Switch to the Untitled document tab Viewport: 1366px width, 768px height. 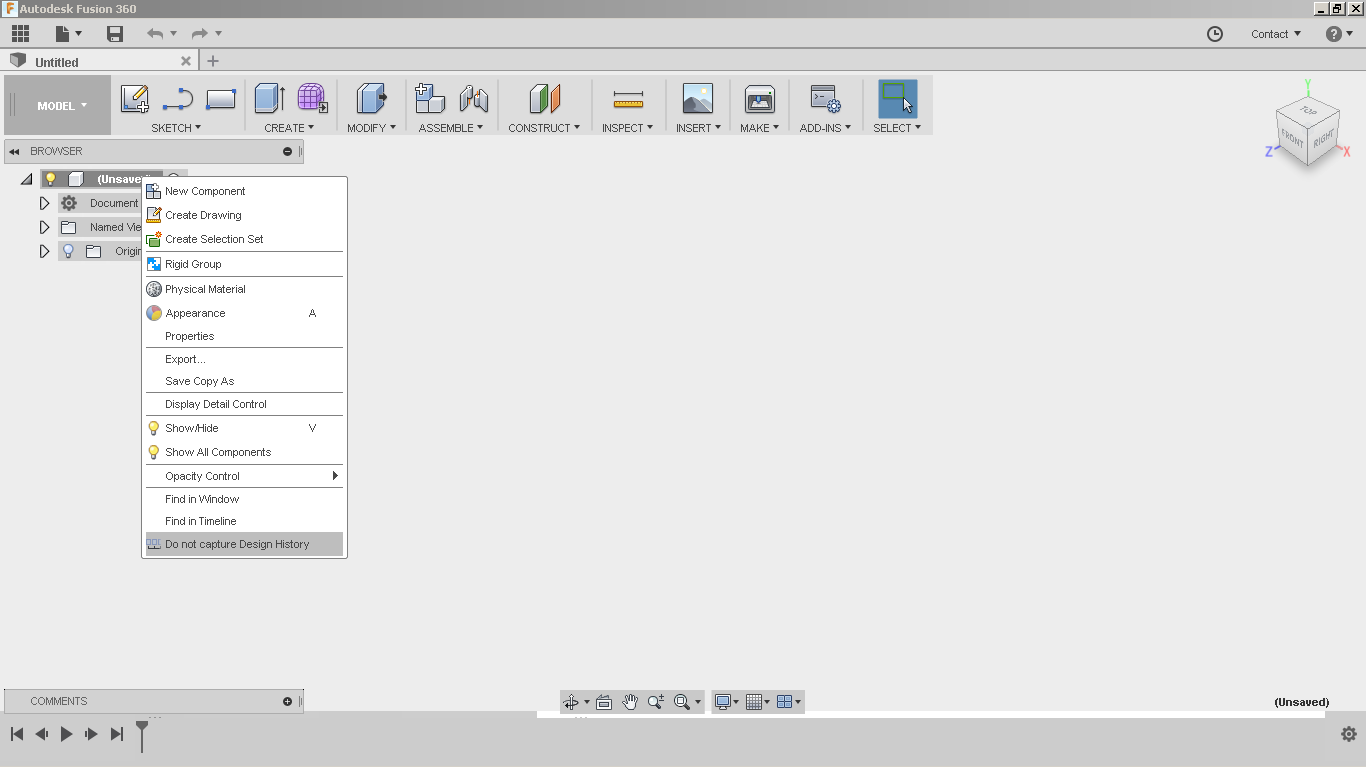pyautogui.click(x=100, y=61)
